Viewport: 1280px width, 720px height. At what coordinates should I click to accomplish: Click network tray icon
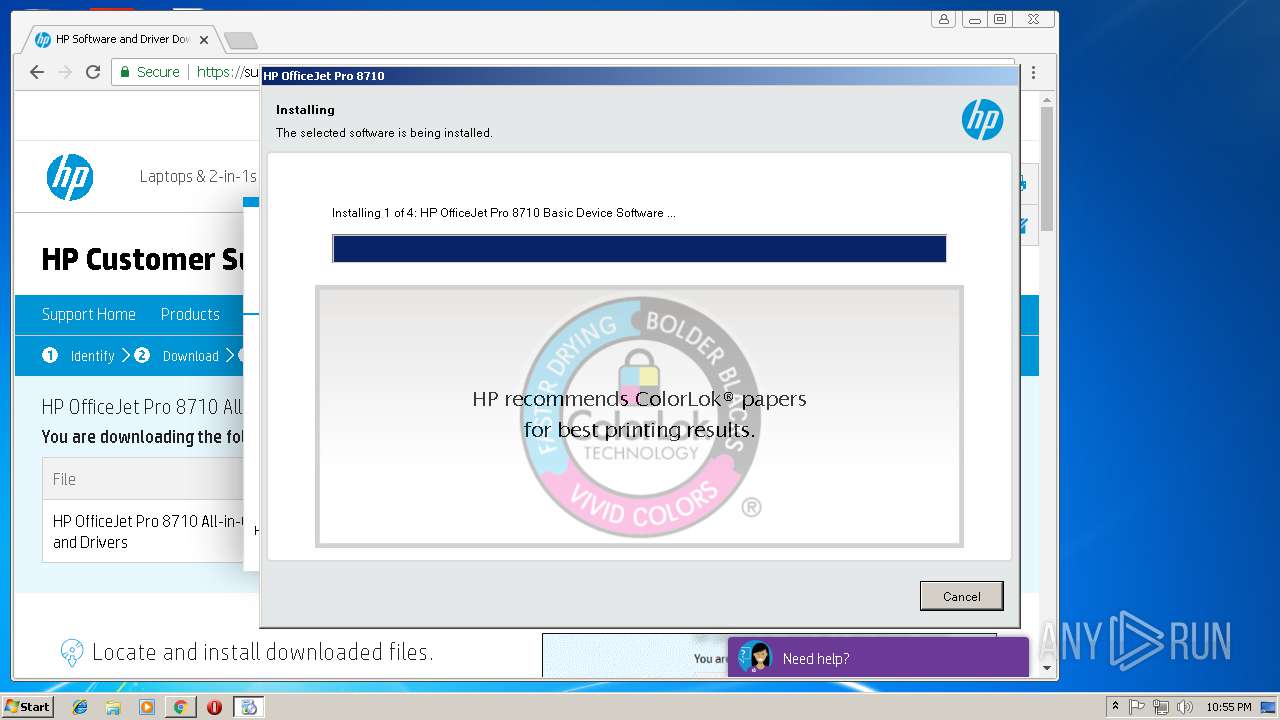[x=1161, y=707]
